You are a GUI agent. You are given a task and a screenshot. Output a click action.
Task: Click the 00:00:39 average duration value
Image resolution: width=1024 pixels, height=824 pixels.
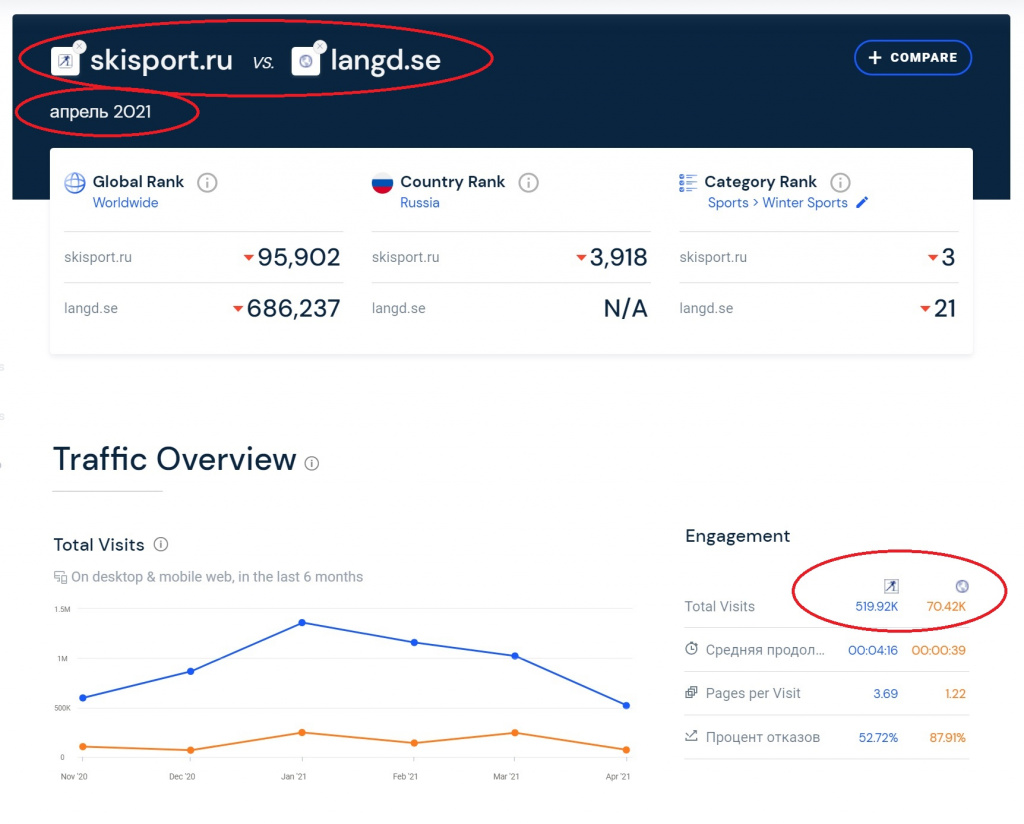coord(938,650)
